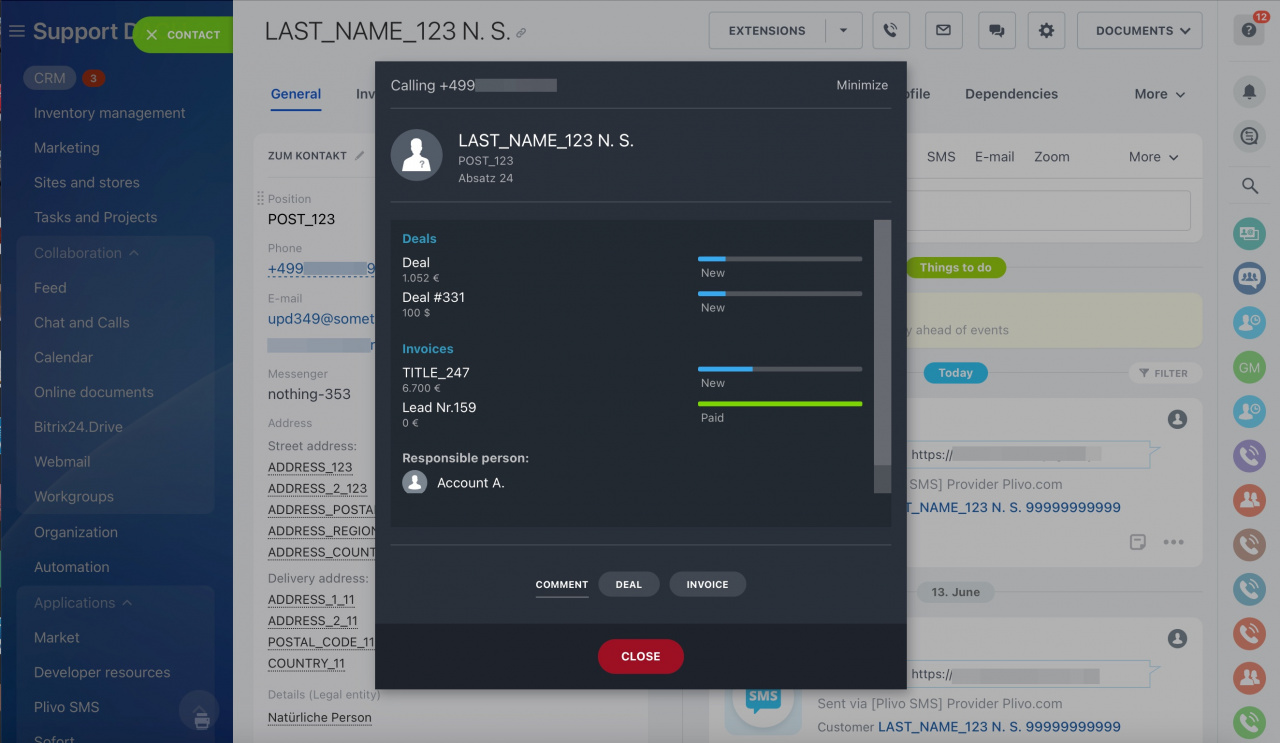Open the settings gear icon
Image resolution: width=1280 pixels, height=743 pixels.
coord(1046,31)
